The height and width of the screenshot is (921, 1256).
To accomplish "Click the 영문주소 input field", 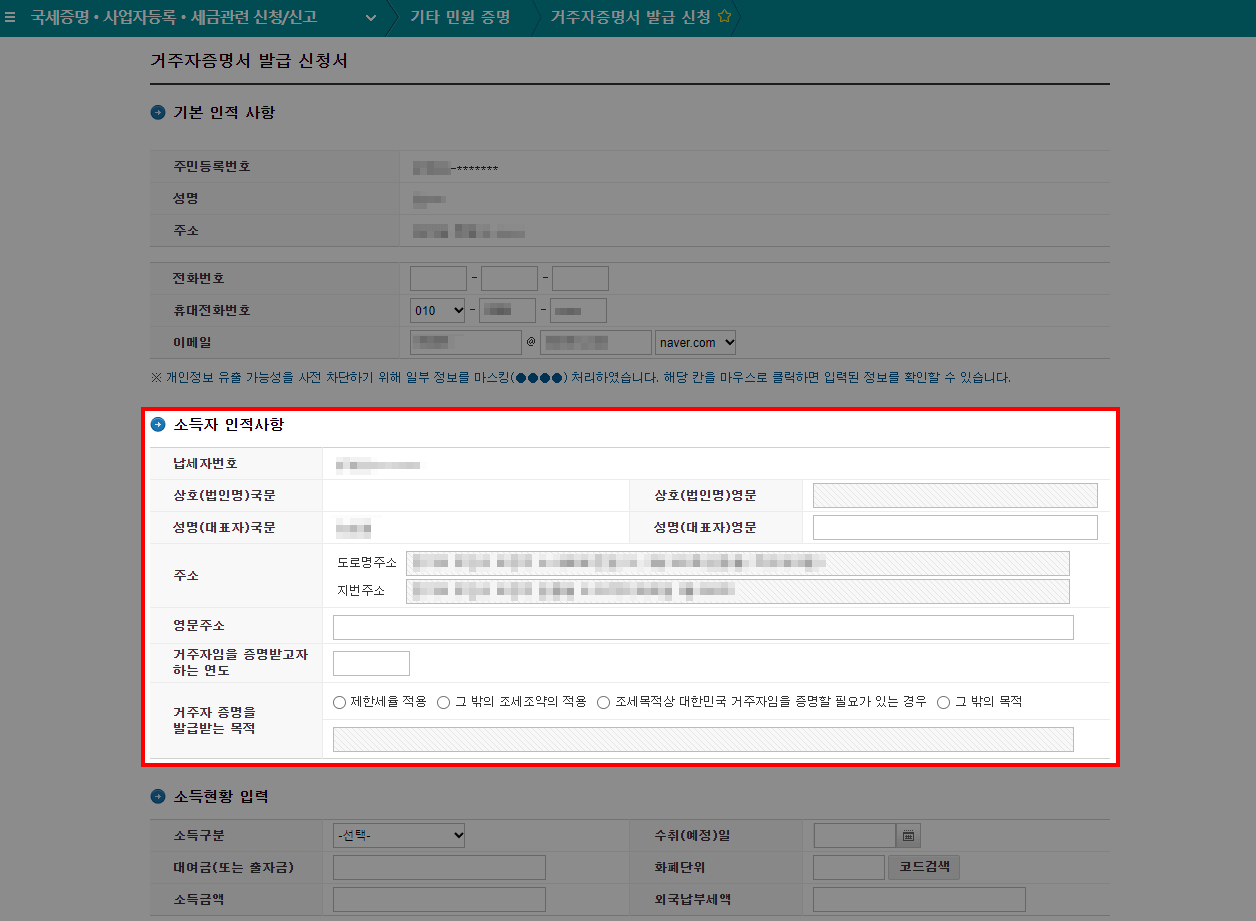I will [700, 627].
